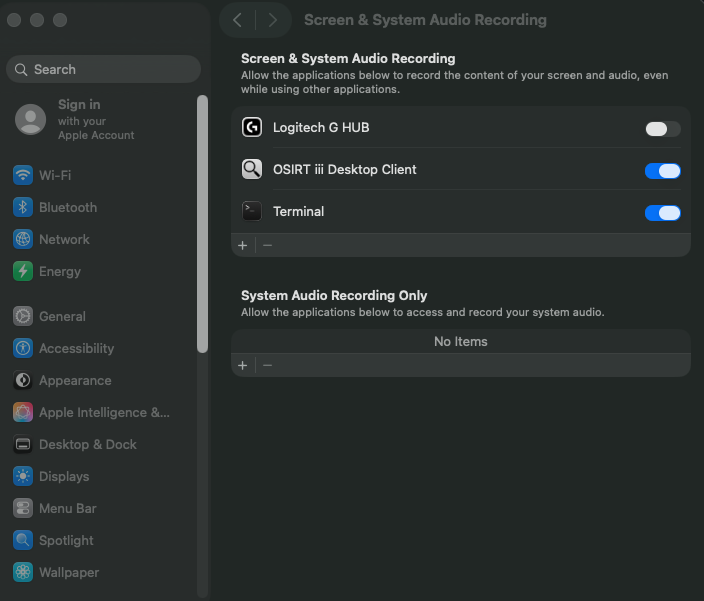Open the General settings pane
The height and width of the screenshot is (601, 704).
pos(62,316)
